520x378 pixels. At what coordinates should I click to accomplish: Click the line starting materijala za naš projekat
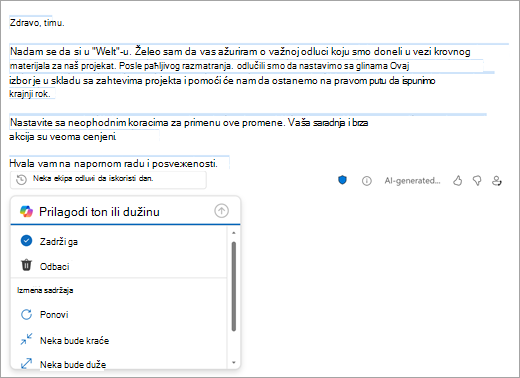[209, 66]
